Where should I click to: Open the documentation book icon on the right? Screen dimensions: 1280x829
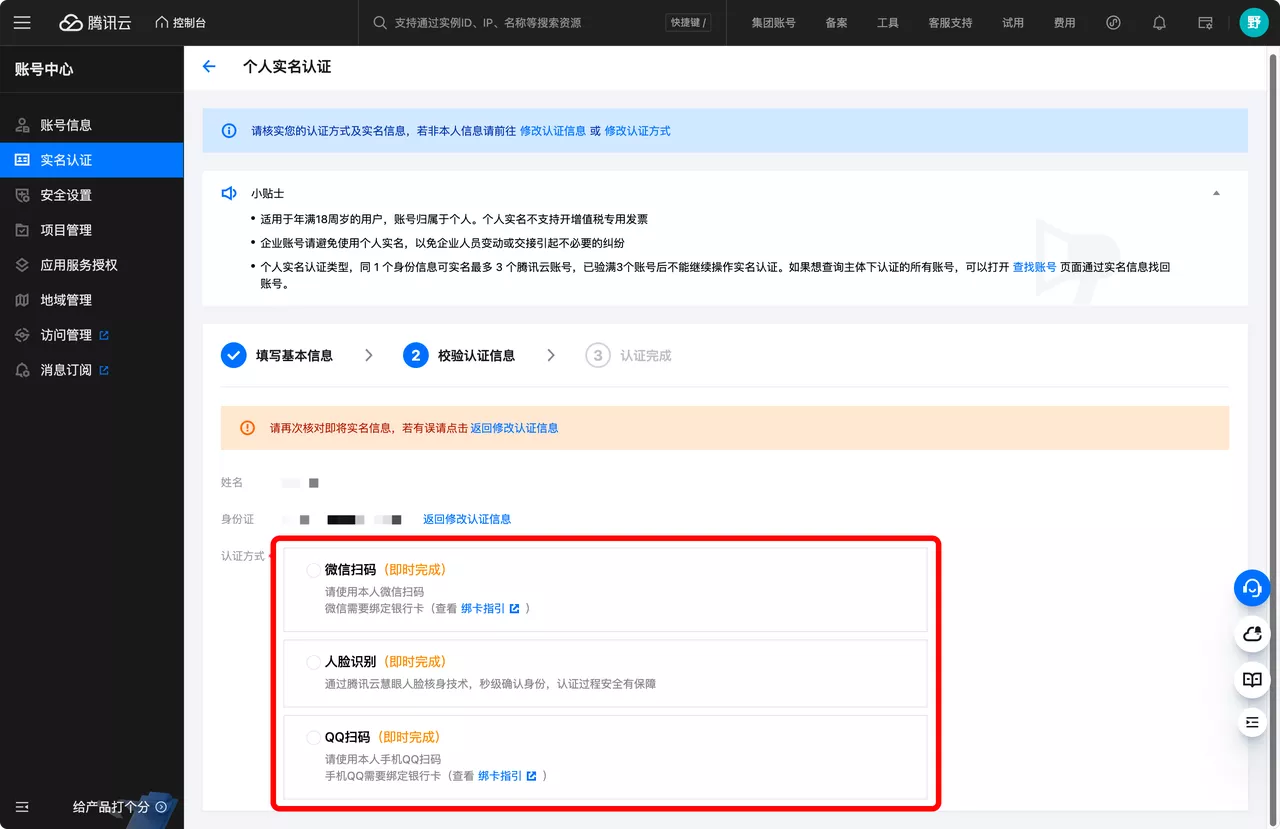pos(1252,680)
